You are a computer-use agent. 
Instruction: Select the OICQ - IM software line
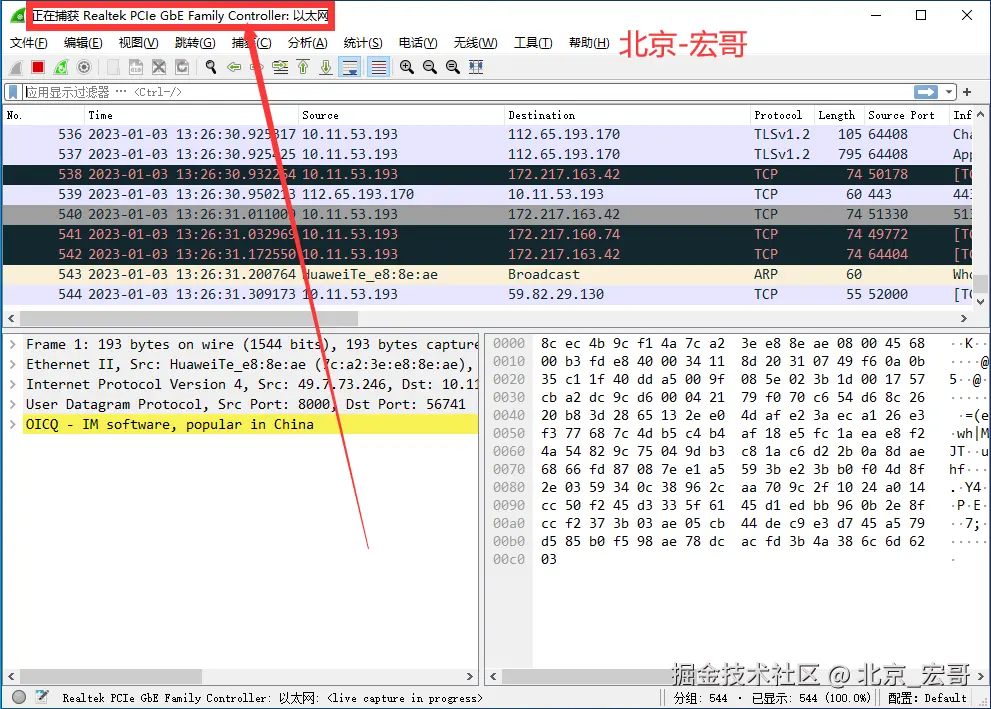click(250, 425)
